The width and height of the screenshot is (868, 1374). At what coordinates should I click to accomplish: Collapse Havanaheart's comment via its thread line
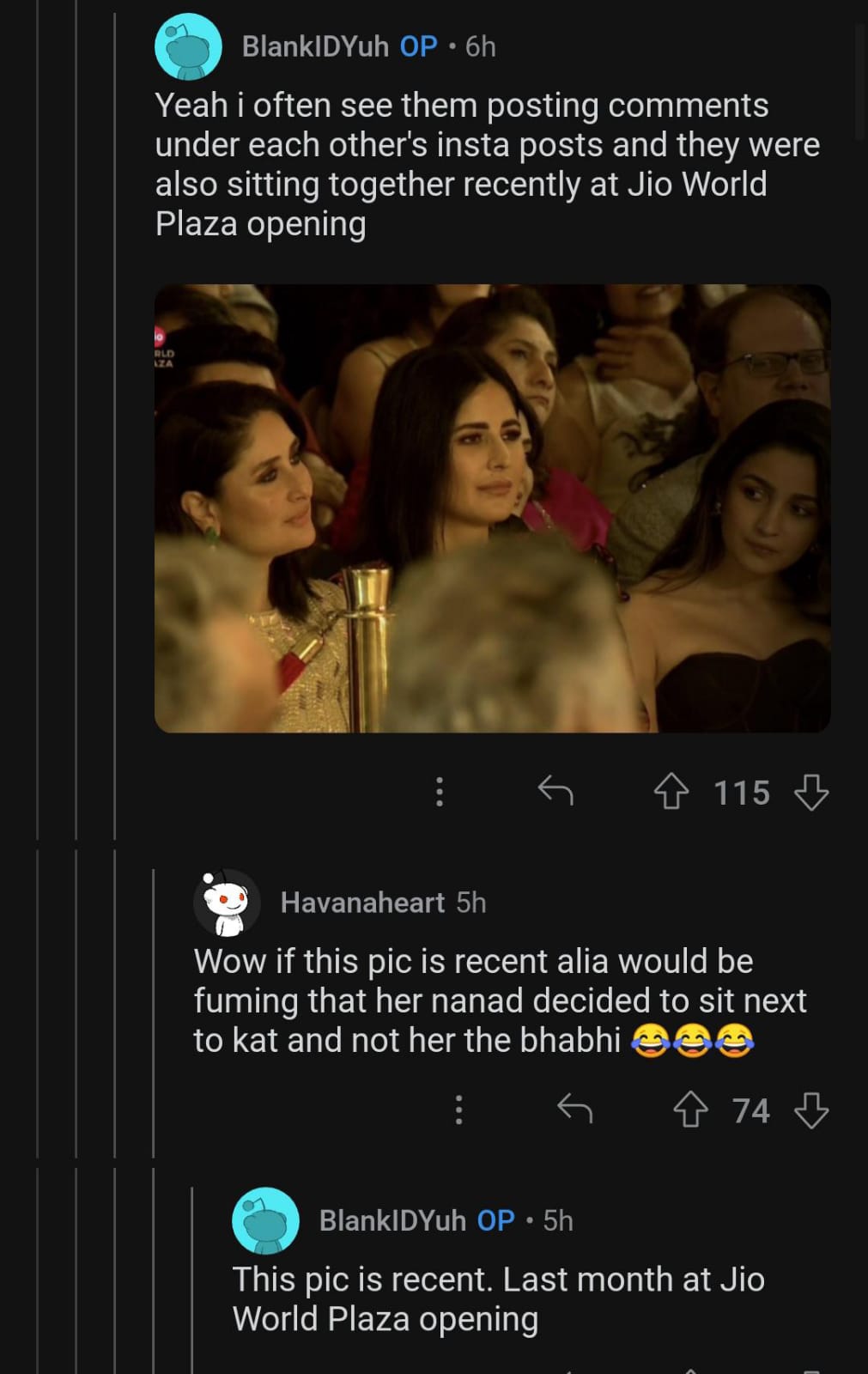pyautogui.click(x=154, y=1013)
